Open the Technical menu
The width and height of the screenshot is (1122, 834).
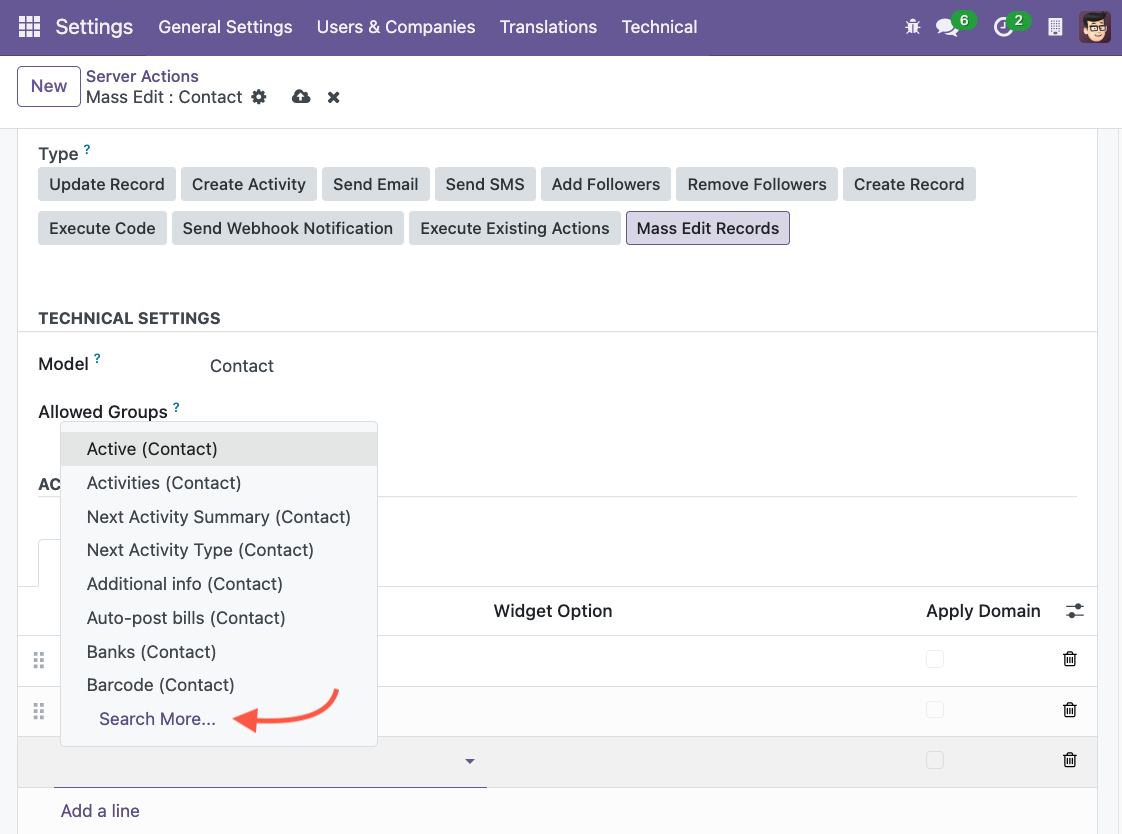click(x=659, y=27)
